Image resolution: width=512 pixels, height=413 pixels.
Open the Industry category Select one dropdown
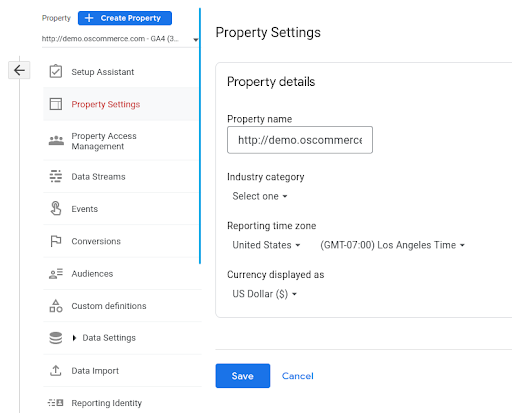(260, 196)
